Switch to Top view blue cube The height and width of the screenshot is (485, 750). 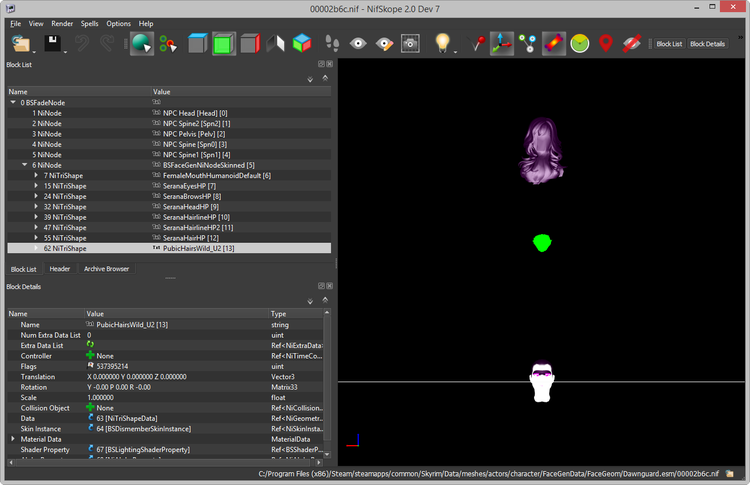[x=198, y=44]
